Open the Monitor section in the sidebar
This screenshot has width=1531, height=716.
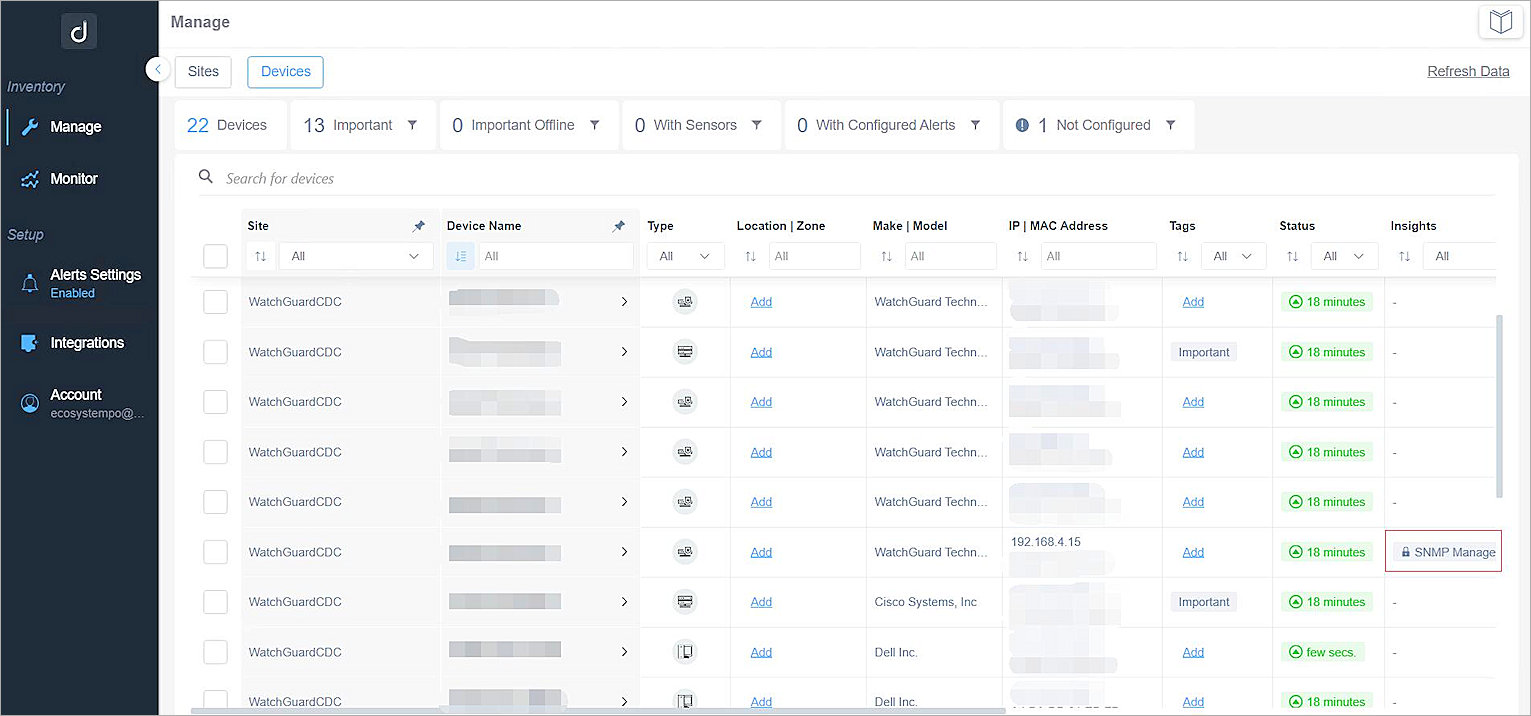tap(73, 178)
